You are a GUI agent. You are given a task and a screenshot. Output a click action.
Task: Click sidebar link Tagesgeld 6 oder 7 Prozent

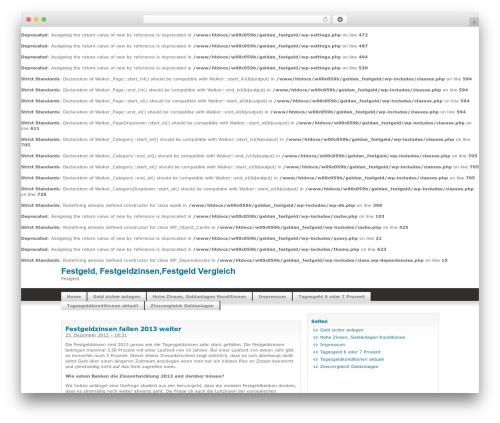coord(350,352)
